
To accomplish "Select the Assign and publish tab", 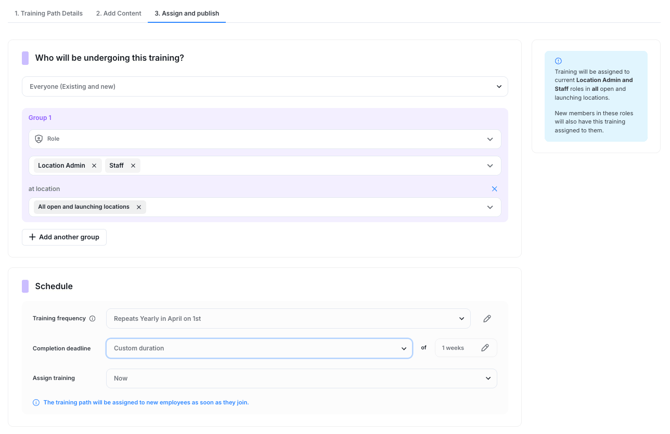I will [x=187, y=13].
